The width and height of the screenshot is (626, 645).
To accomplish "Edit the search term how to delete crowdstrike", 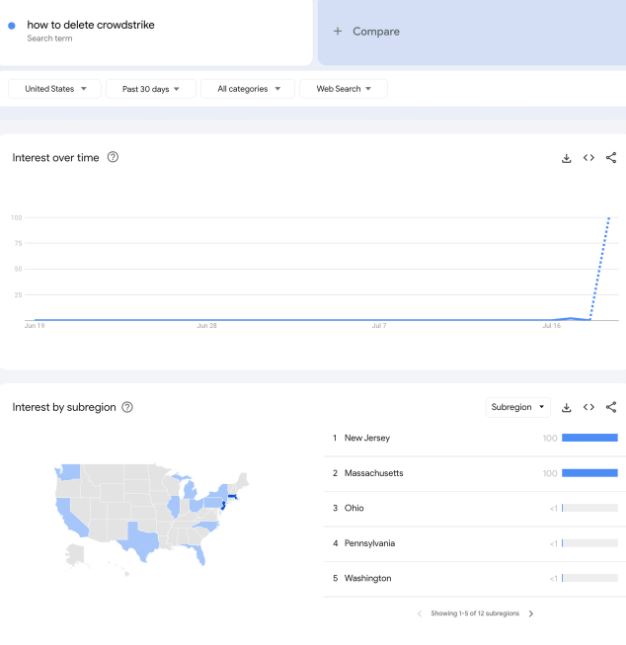I will (x=91, y=25).
